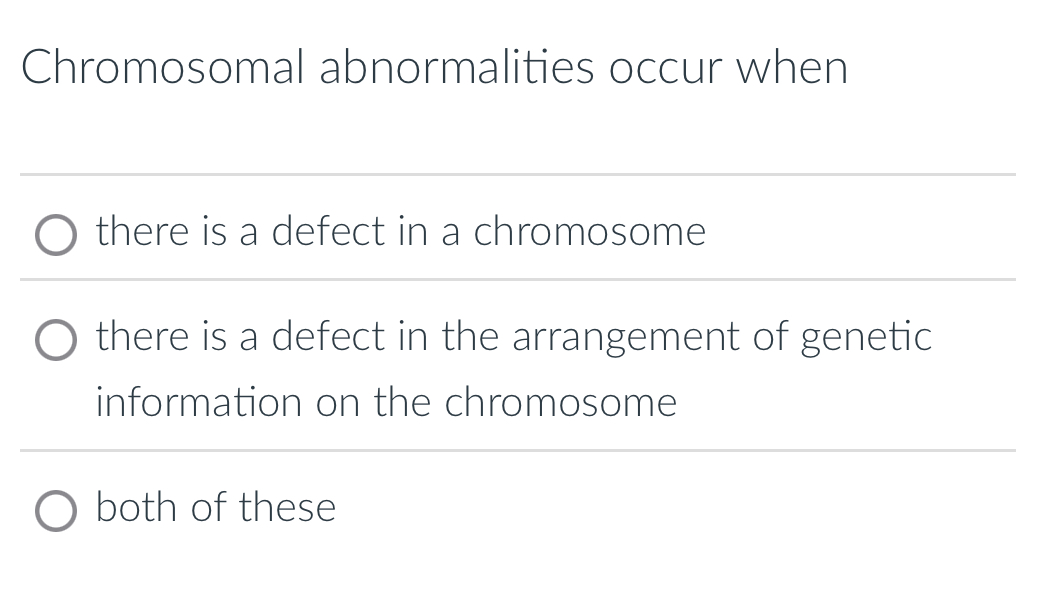The image size is (1050, 604).
Task: Mark the 'arrangement of genetic information' option
Action: coord(55,341)
